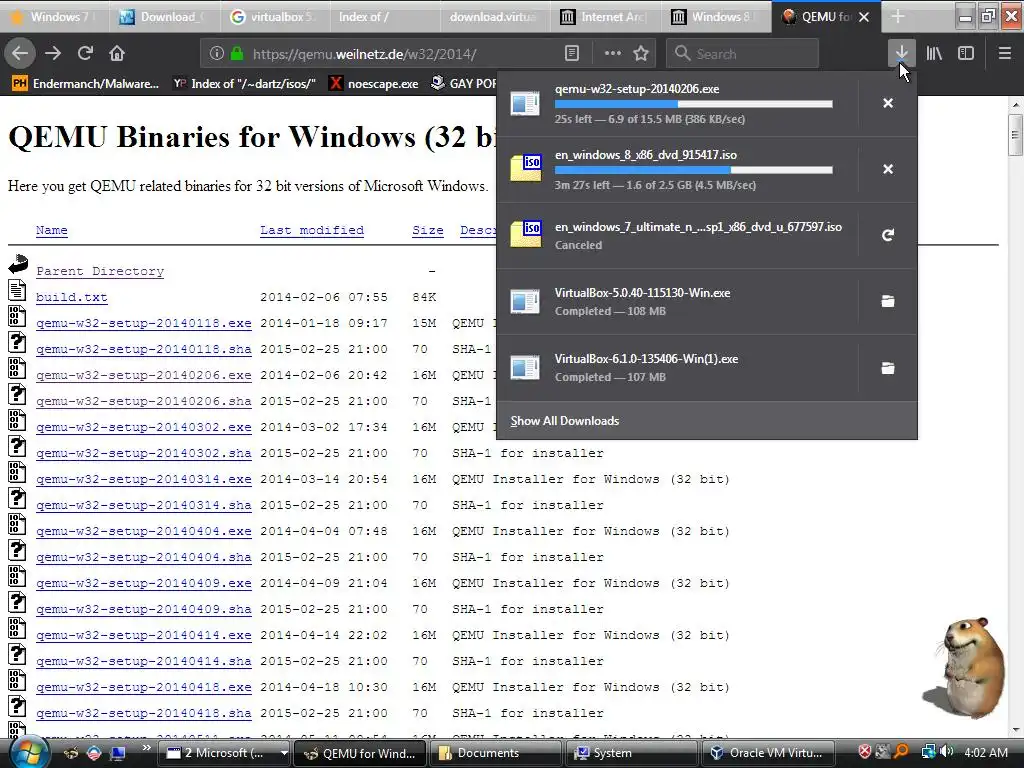Screen dimensions: 1024x768
Task: Click the volume speaker tray icon
Action: pos(946,752)
